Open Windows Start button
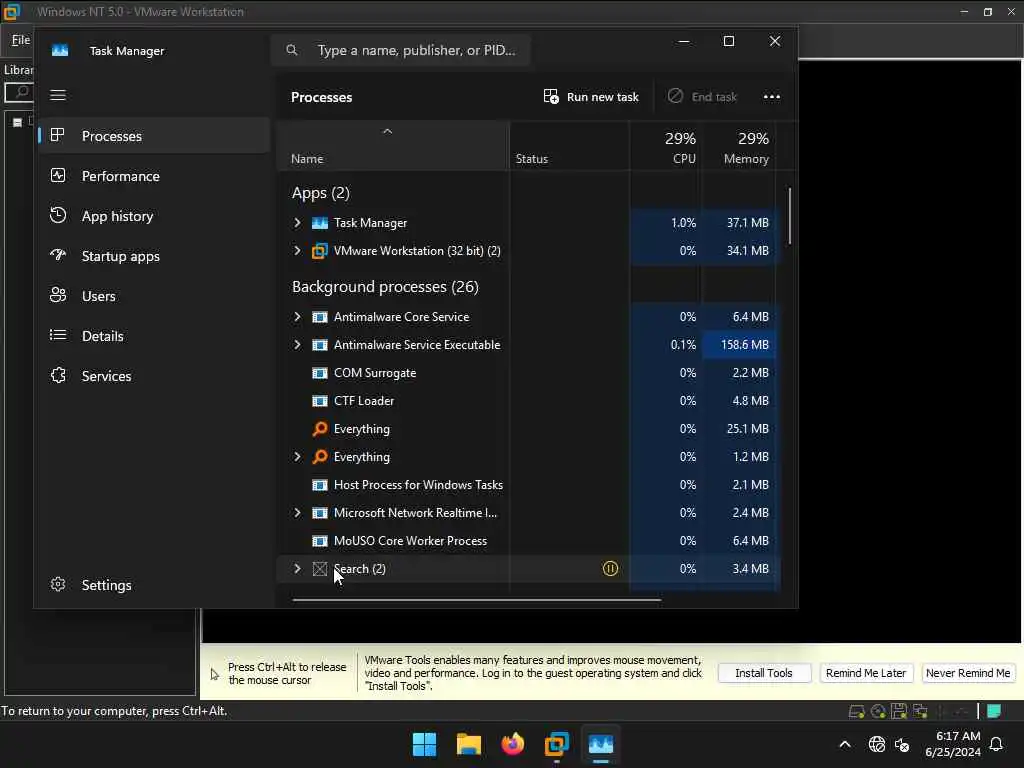The height and width of the screenshot is (768, 1024). point(424,744)
